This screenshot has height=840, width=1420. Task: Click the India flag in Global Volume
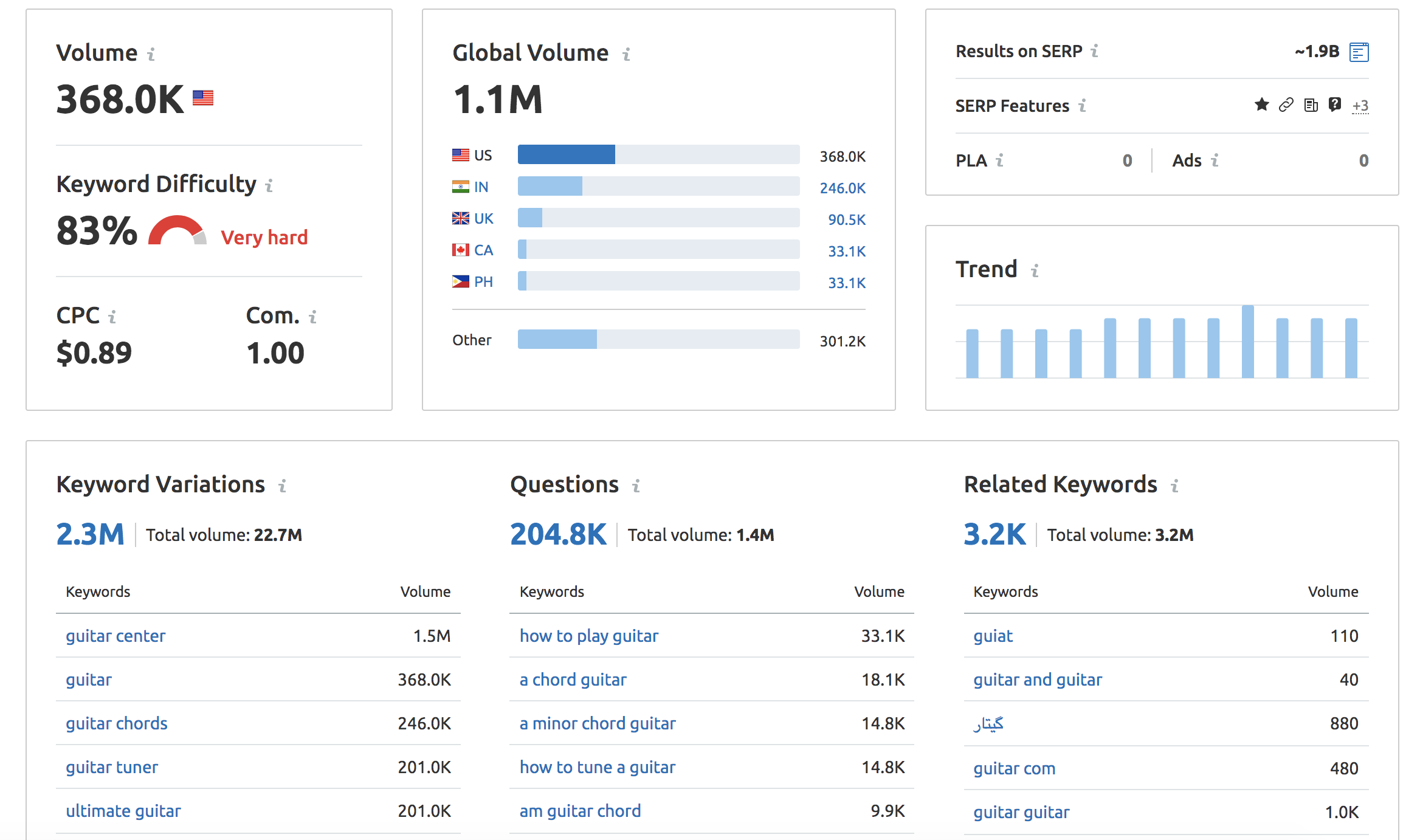(x=461, y=187)
